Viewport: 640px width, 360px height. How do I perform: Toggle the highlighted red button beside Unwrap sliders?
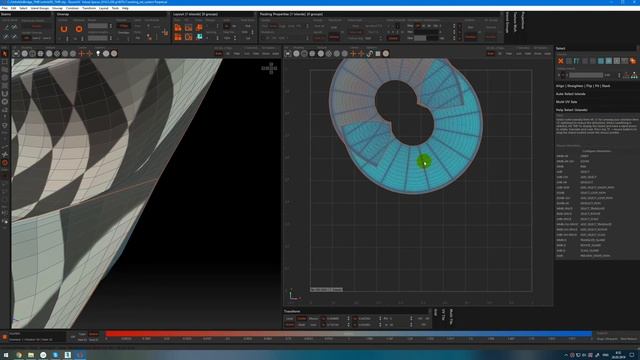pyautogui.click(x=123, y=26)
